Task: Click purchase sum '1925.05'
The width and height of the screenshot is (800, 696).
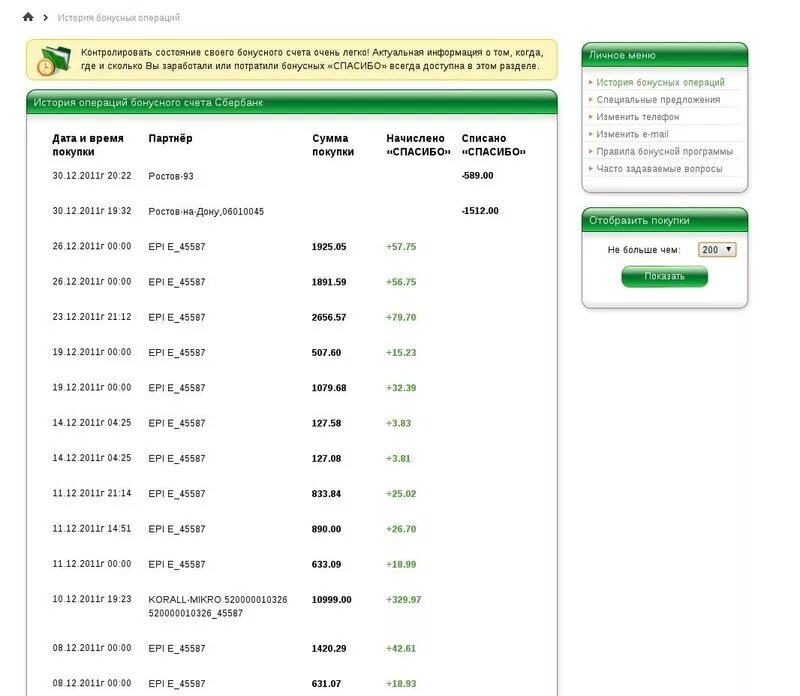Action: tap(329, 246)
